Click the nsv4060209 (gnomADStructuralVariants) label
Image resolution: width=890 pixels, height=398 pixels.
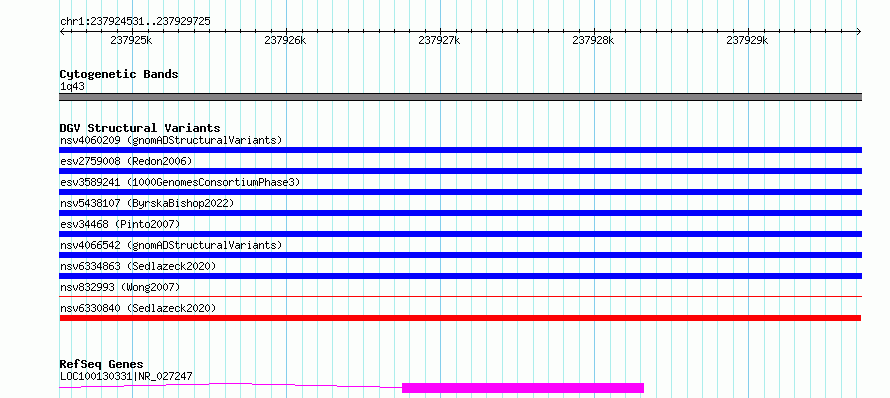171,140
